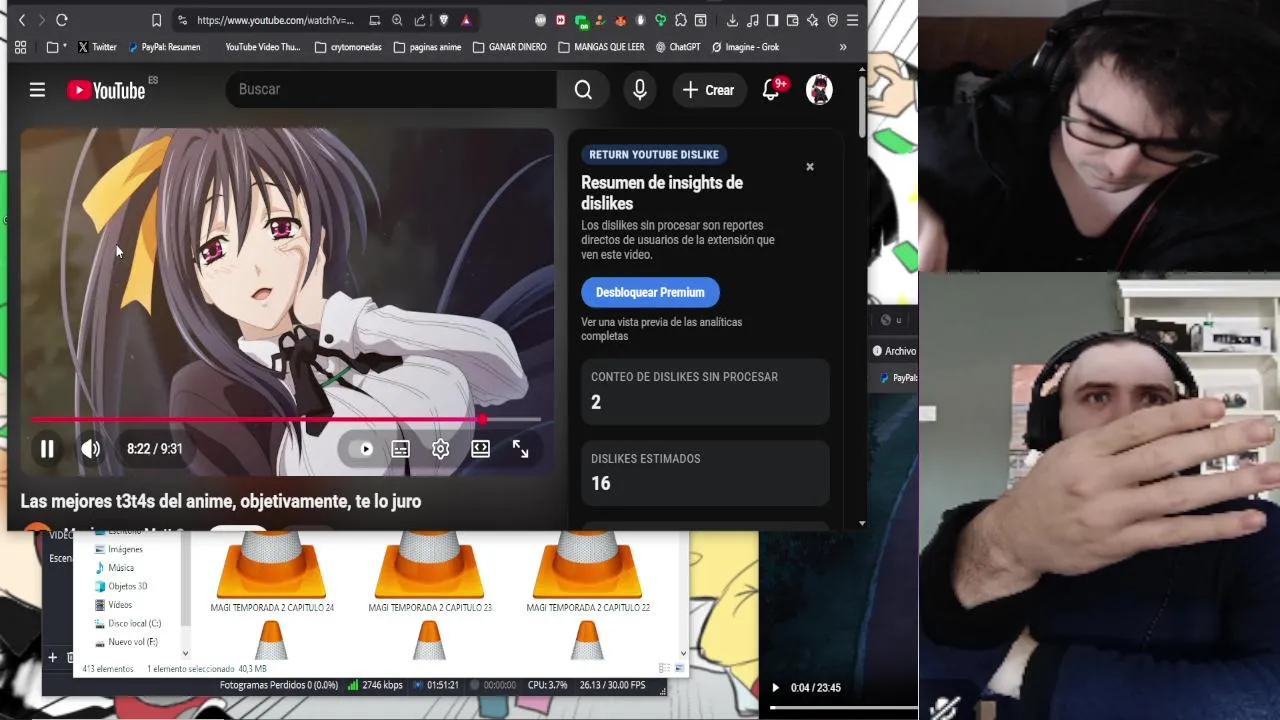Toggle the autoplay switch in the player
This screenshot has width=1280, height=720.
click(x=361, y=449)
